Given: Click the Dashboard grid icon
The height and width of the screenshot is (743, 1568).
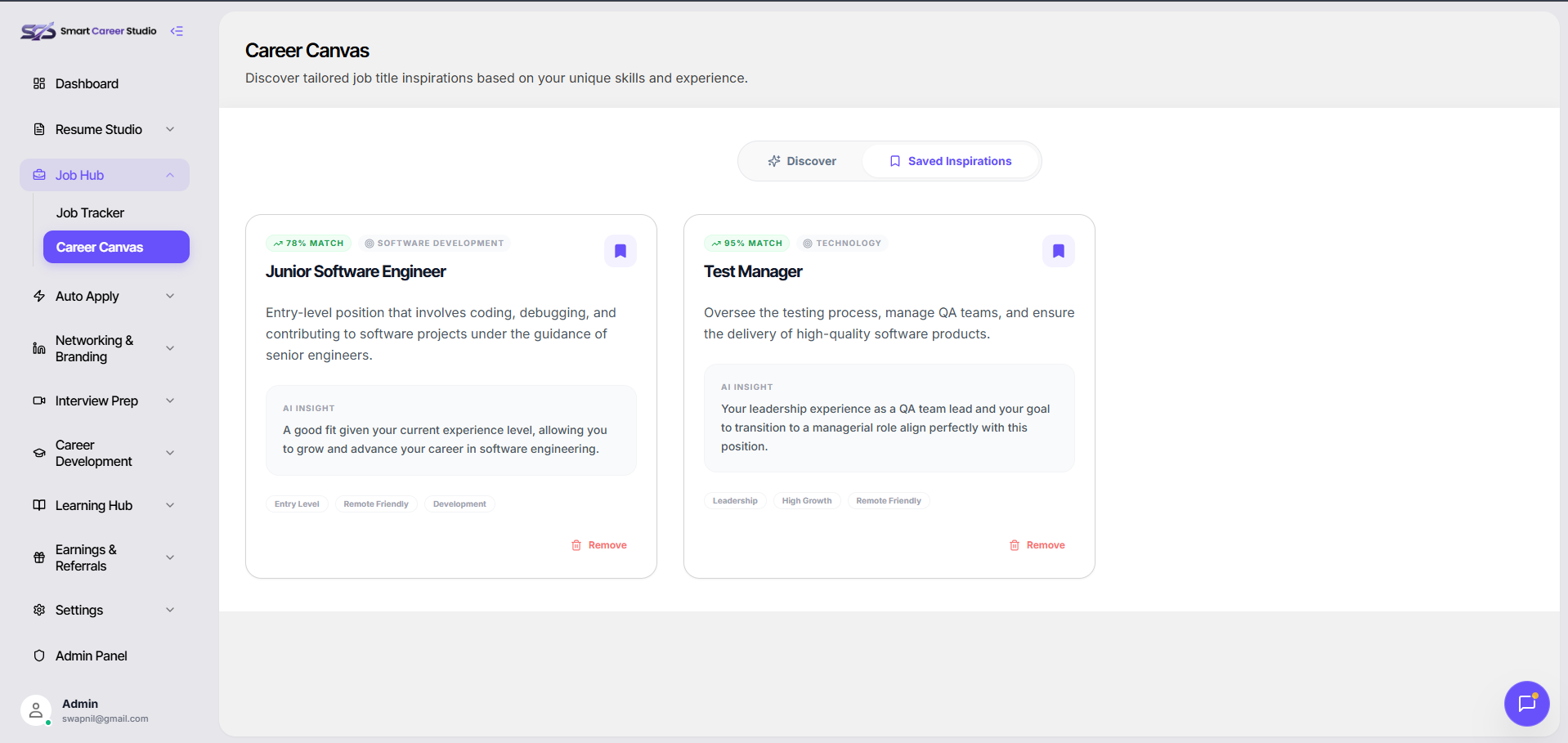Looking at the screenshot, I should (39, 83).
